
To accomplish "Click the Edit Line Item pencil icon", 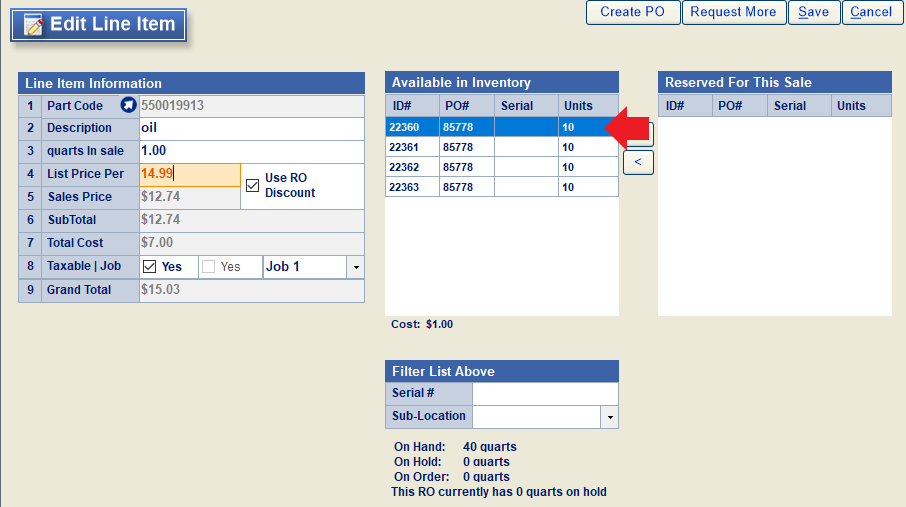I will coord(34,25).
